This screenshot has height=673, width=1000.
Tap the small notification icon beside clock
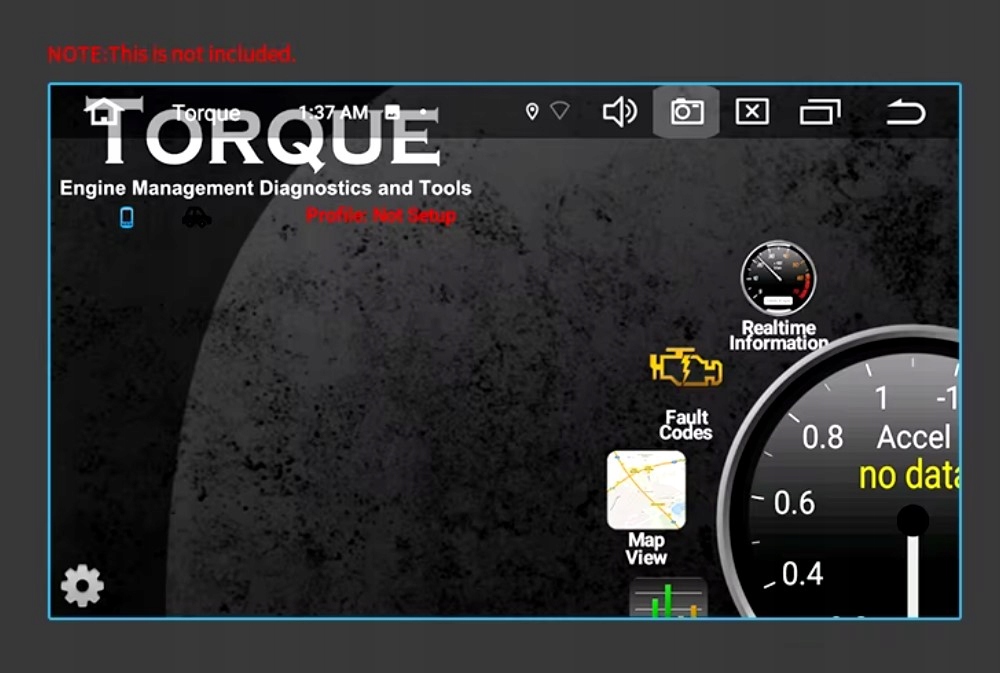click(392, 112)
